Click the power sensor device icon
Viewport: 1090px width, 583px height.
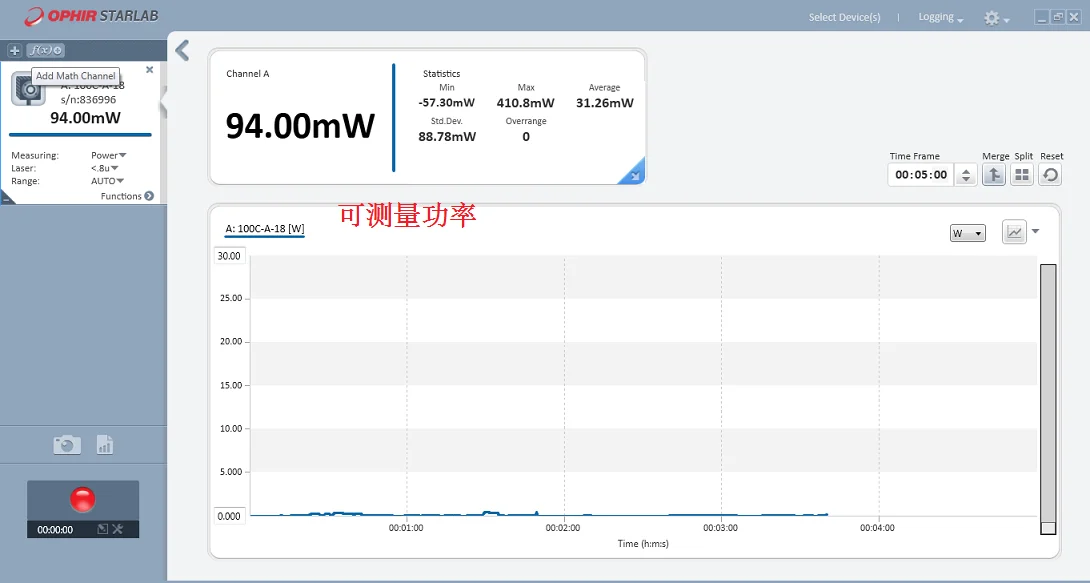(29, 90)
